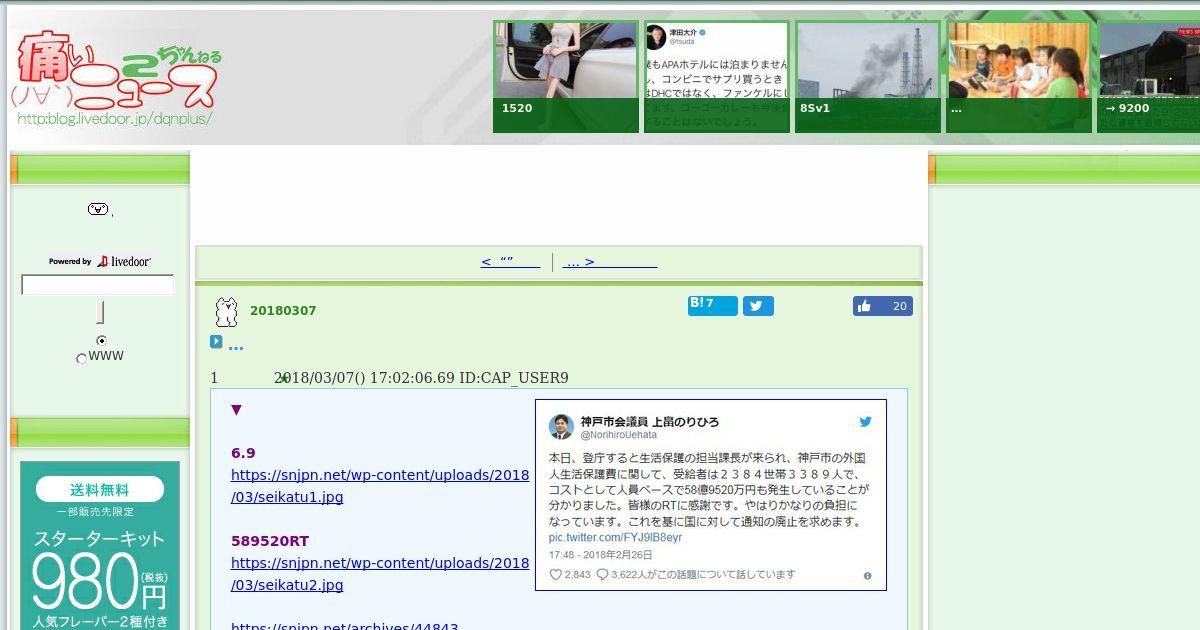
Task: Open the tweet thumbnail in header
Action: point(716,77)
